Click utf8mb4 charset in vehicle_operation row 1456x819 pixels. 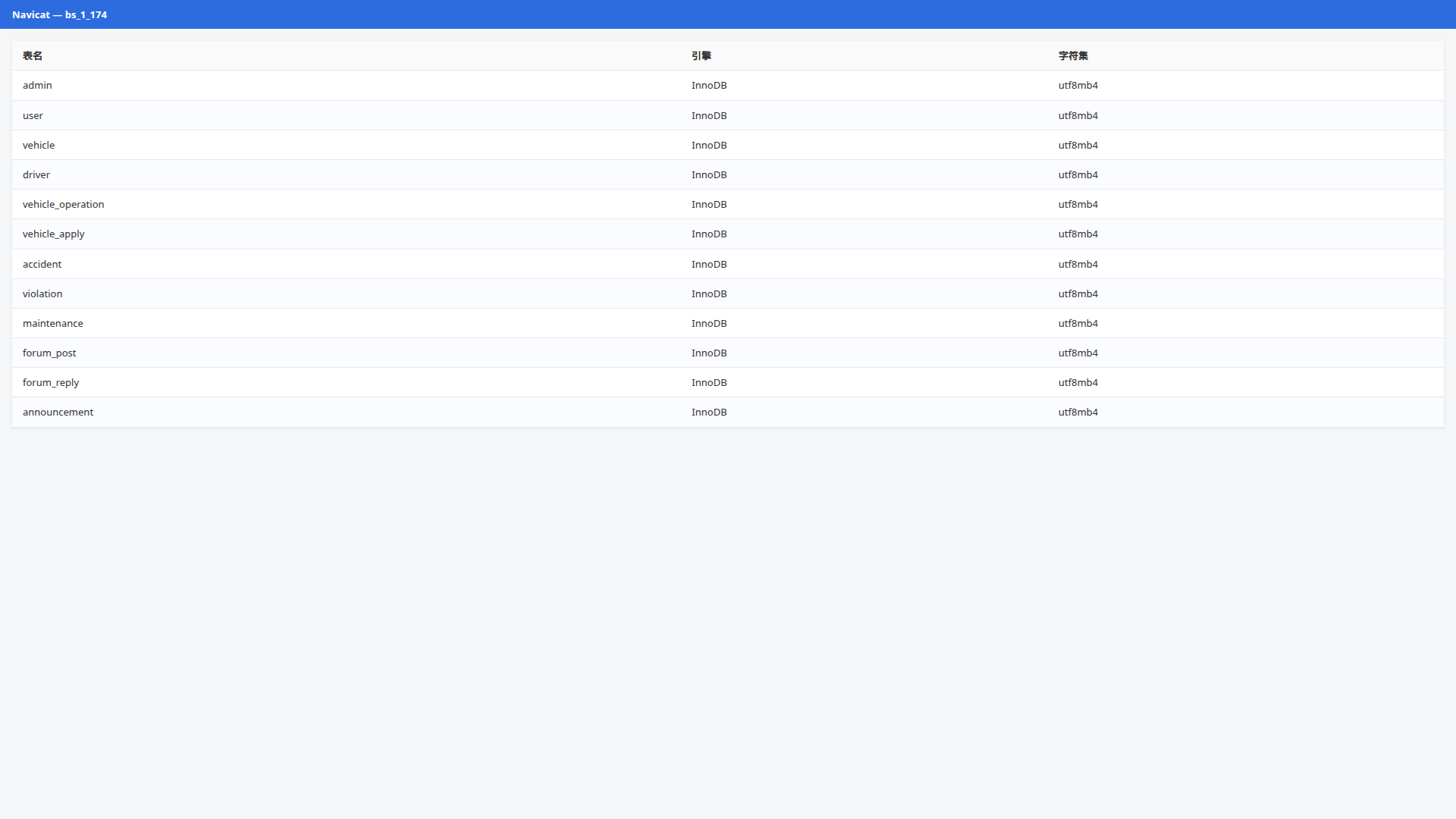coord(1078,205)
